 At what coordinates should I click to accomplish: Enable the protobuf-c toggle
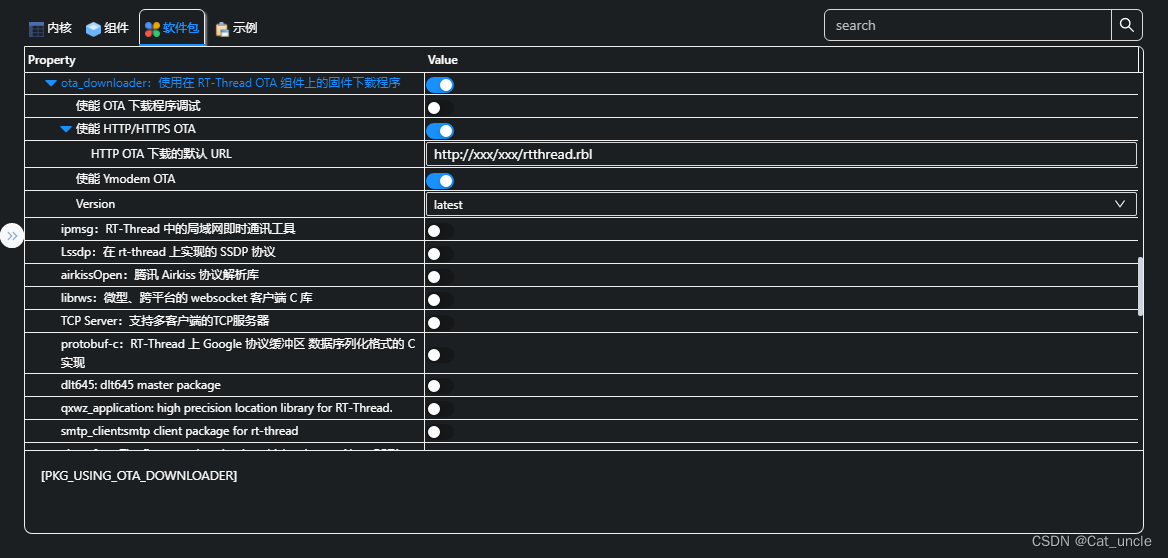point(439,355)
